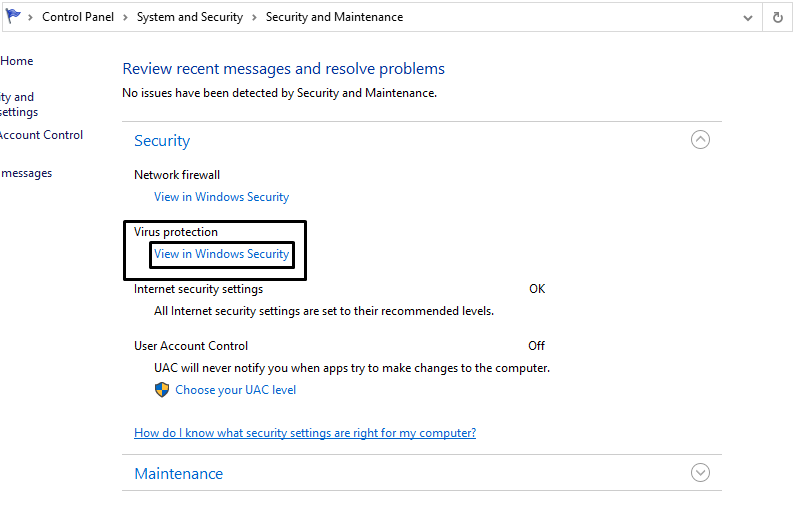Click the Account Control sidebar link
This screenshot has width=795, height=505.
[41, 135]
